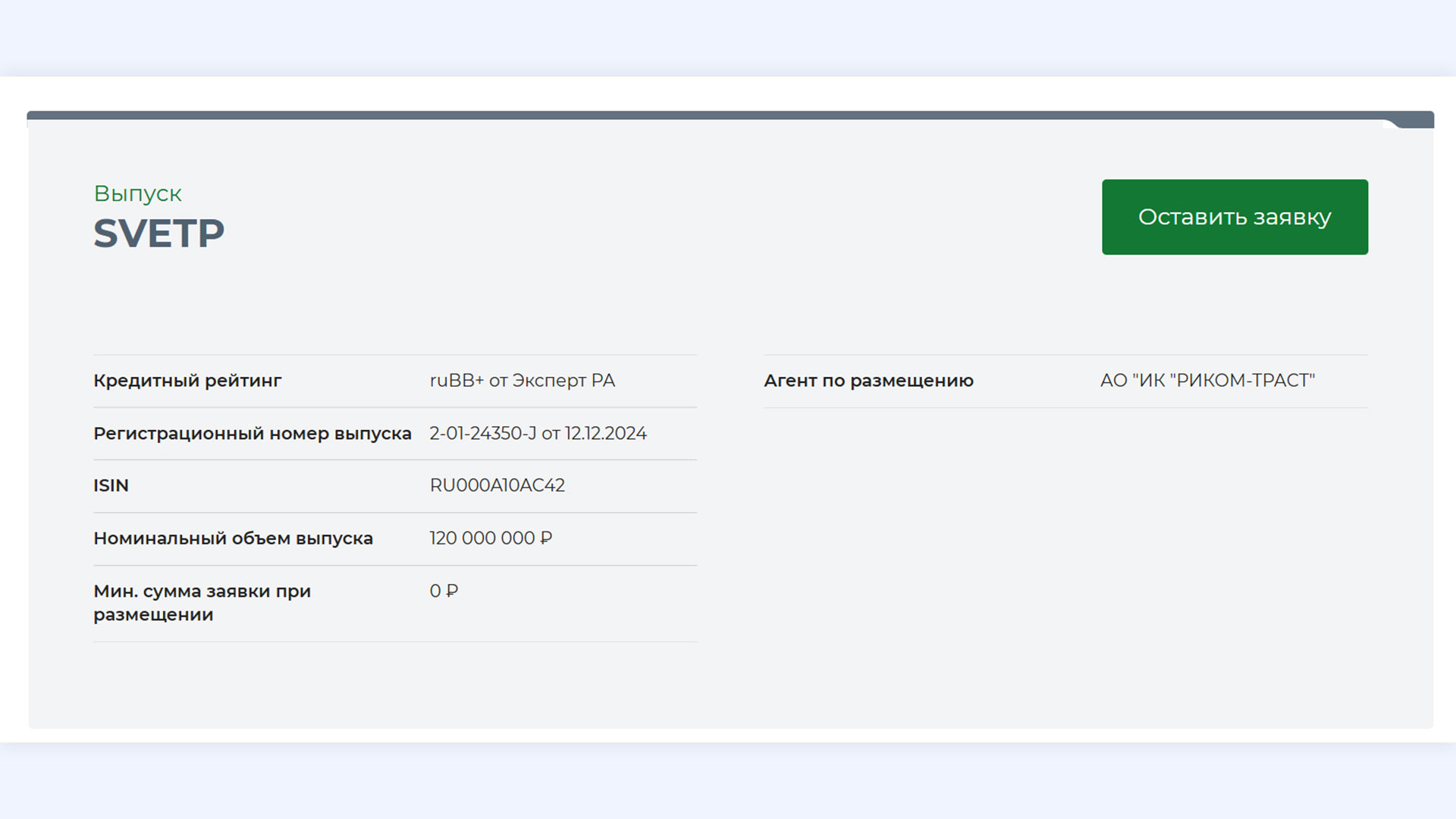
Task: Click Номинальный объем выпуска label
Action: [x=233, y=538]
